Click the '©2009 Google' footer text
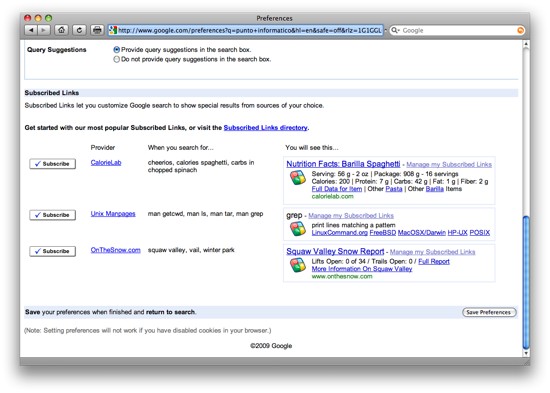This screenshot has height=393, width=550. click(271, 346)
